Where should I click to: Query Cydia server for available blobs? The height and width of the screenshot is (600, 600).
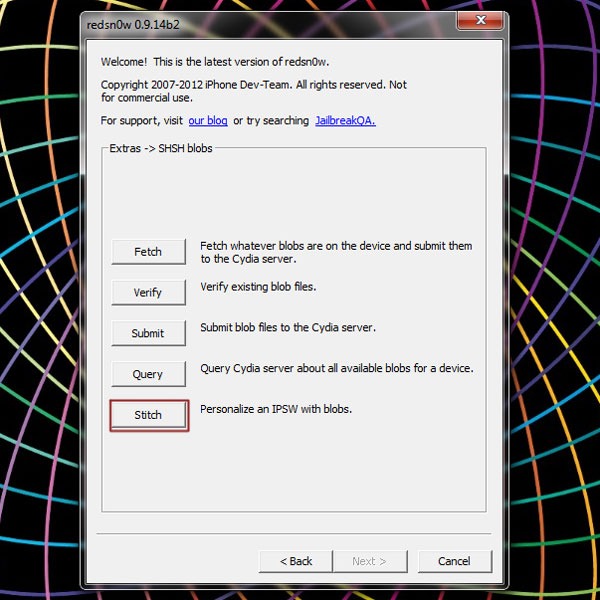pos(148,374)
